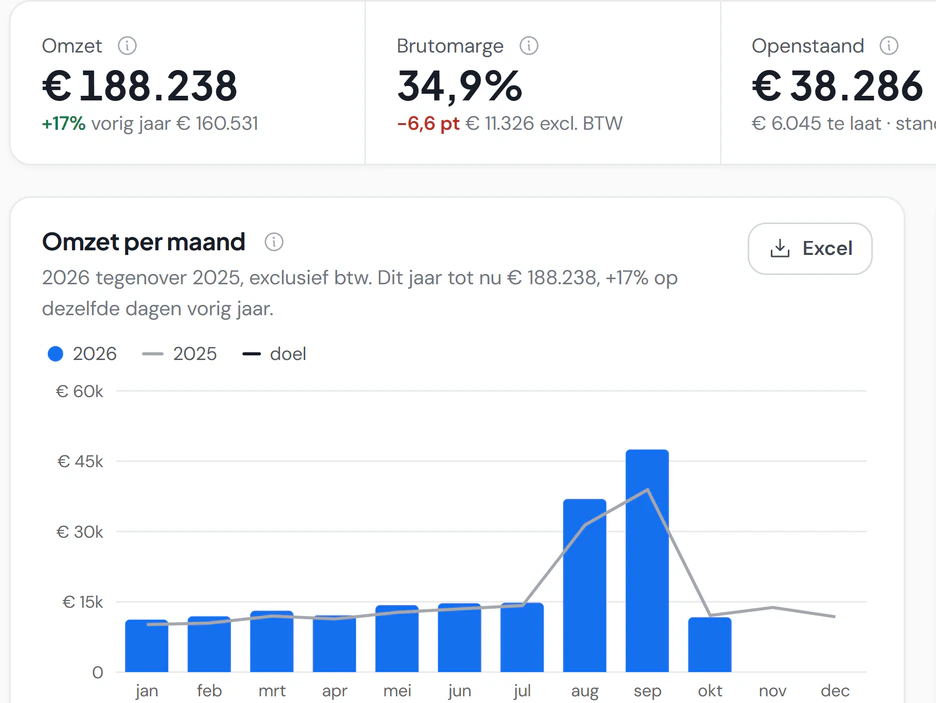
Task: Click the July revenue bar
Action: pyautogui.click(x=522, y=637)
